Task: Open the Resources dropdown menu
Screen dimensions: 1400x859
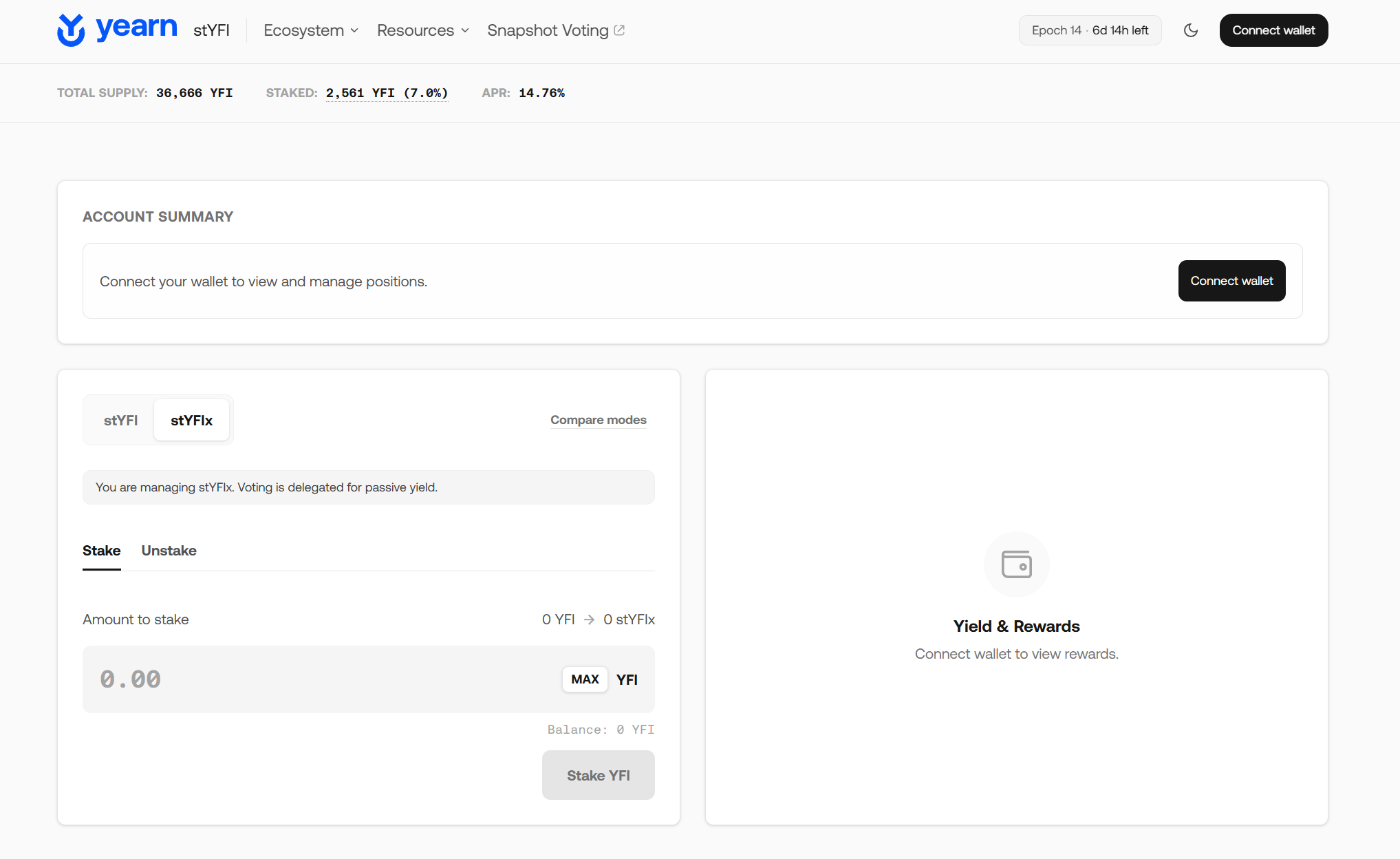Action: pyautogui.click(x=423, y=30)
